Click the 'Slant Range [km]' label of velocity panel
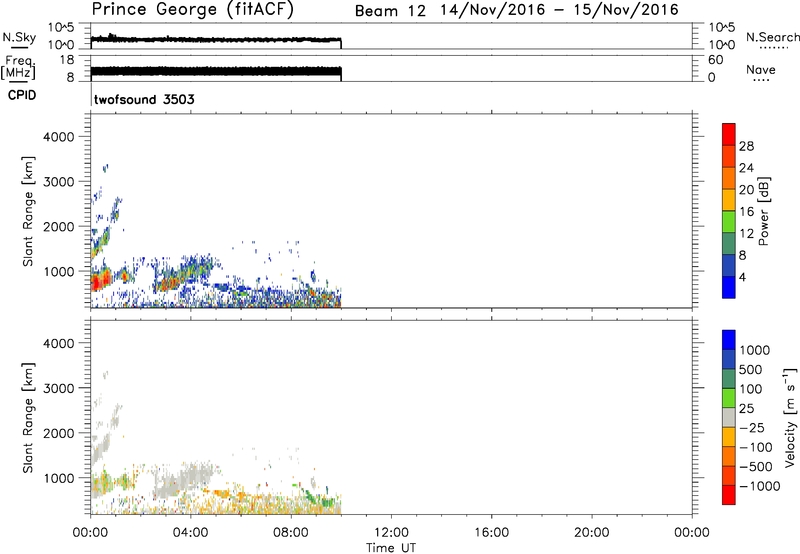This screenshot has height=554, width=800. click(x=28, y=418)
